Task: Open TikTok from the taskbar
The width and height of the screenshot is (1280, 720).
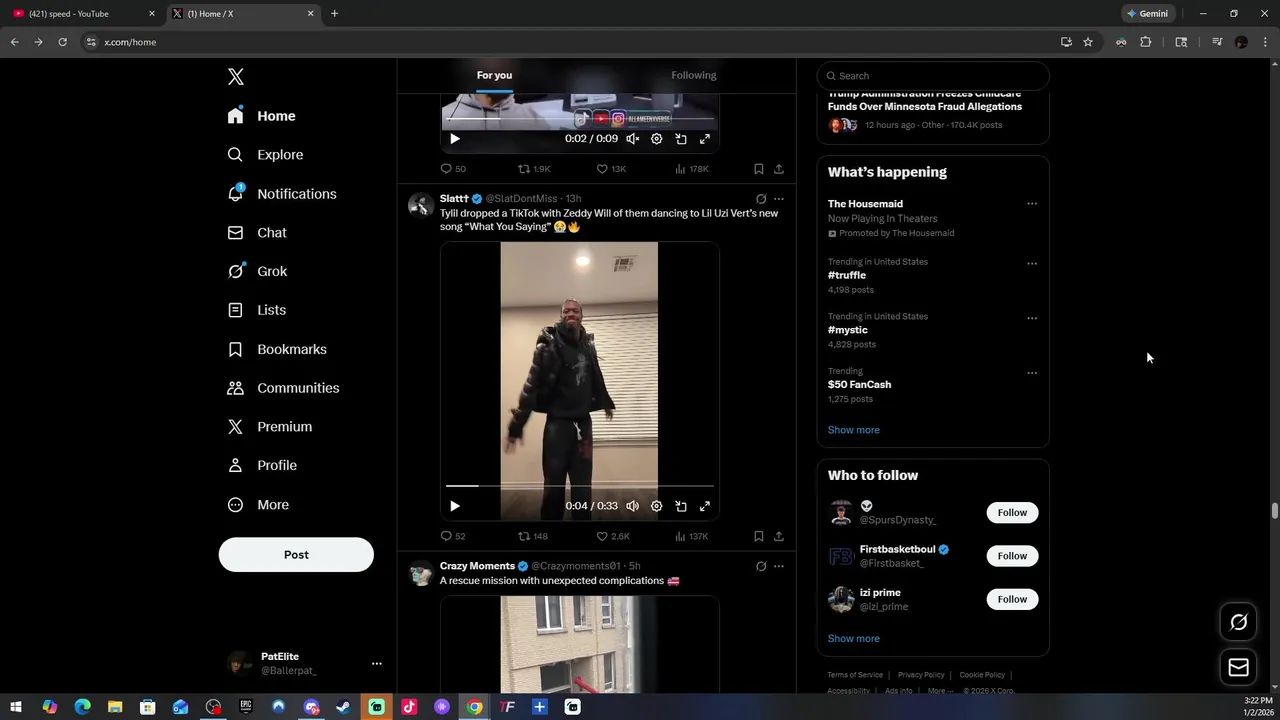Action: pyautogui.click(x=409, y=707)
